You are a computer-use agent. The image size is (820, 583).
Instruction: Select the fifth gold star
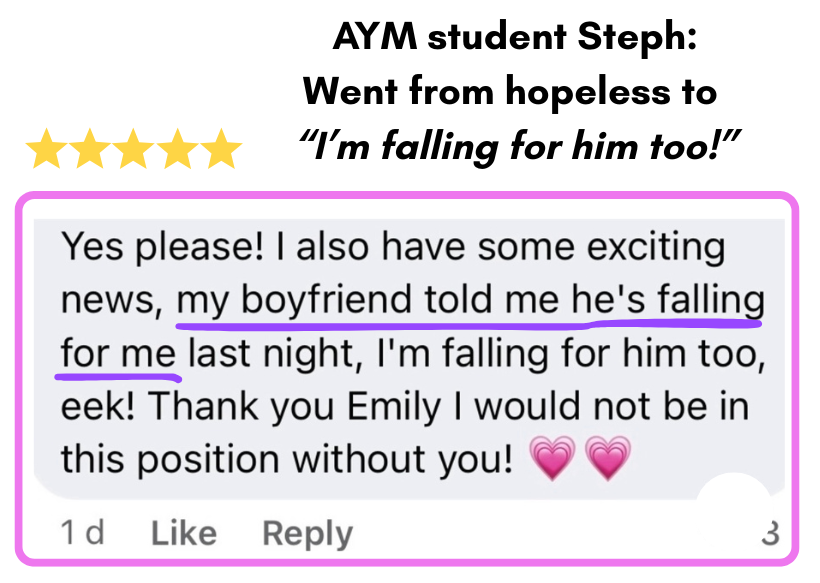(221, 151)
